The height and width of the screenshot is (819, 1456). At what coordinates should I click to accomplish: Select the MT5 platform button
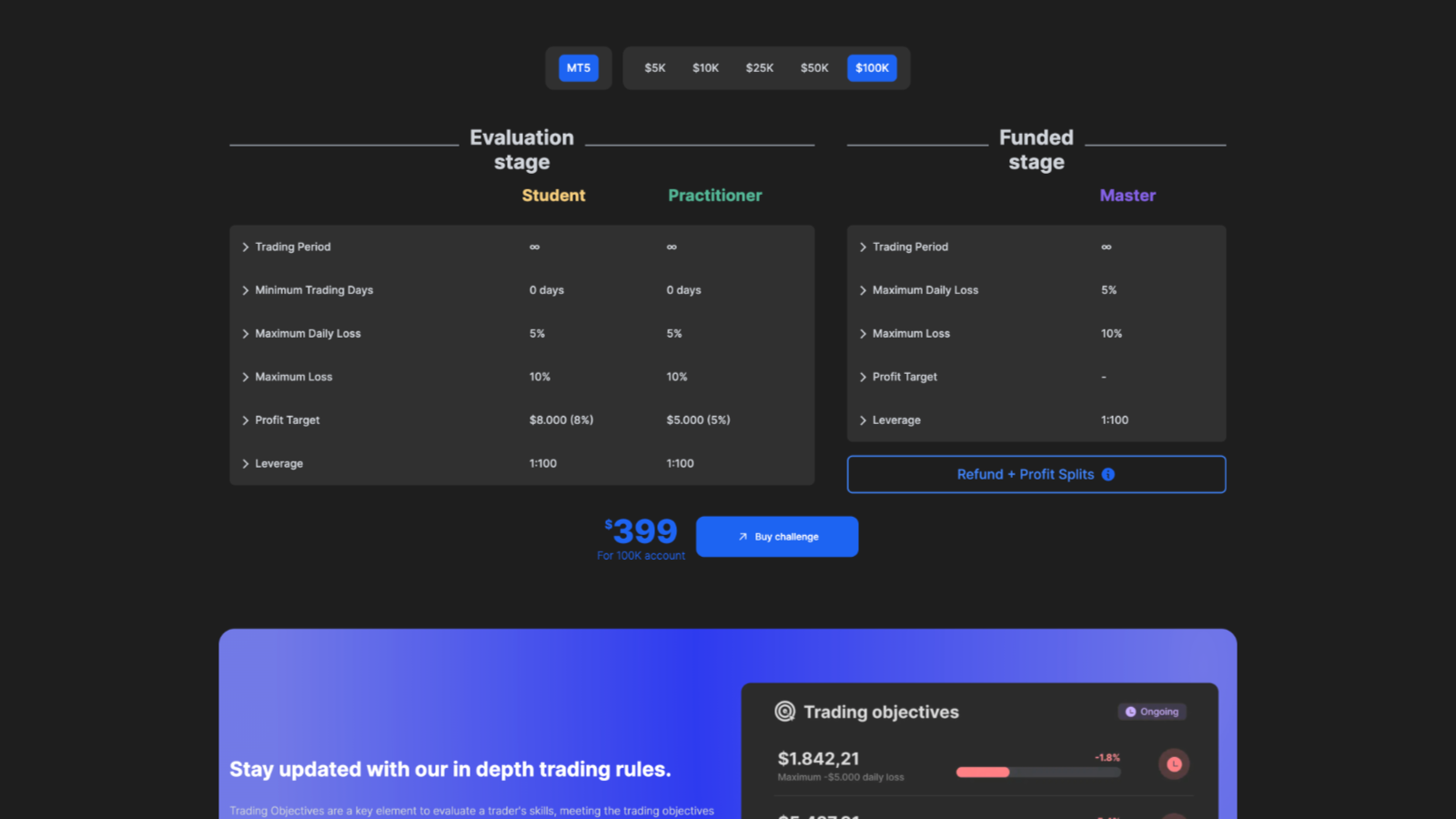pos(578,68)
